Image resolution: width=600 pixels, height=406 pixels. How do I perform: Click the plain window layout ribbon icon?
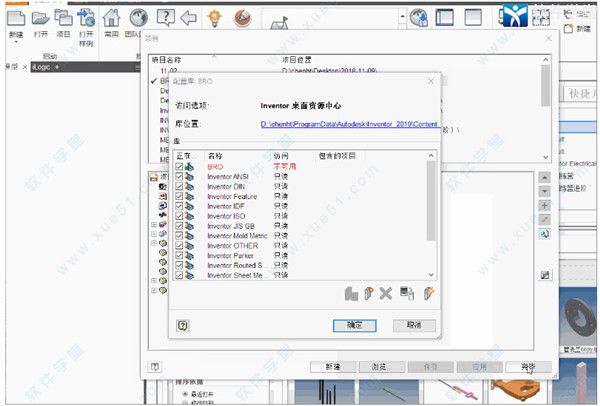point(473,17)
